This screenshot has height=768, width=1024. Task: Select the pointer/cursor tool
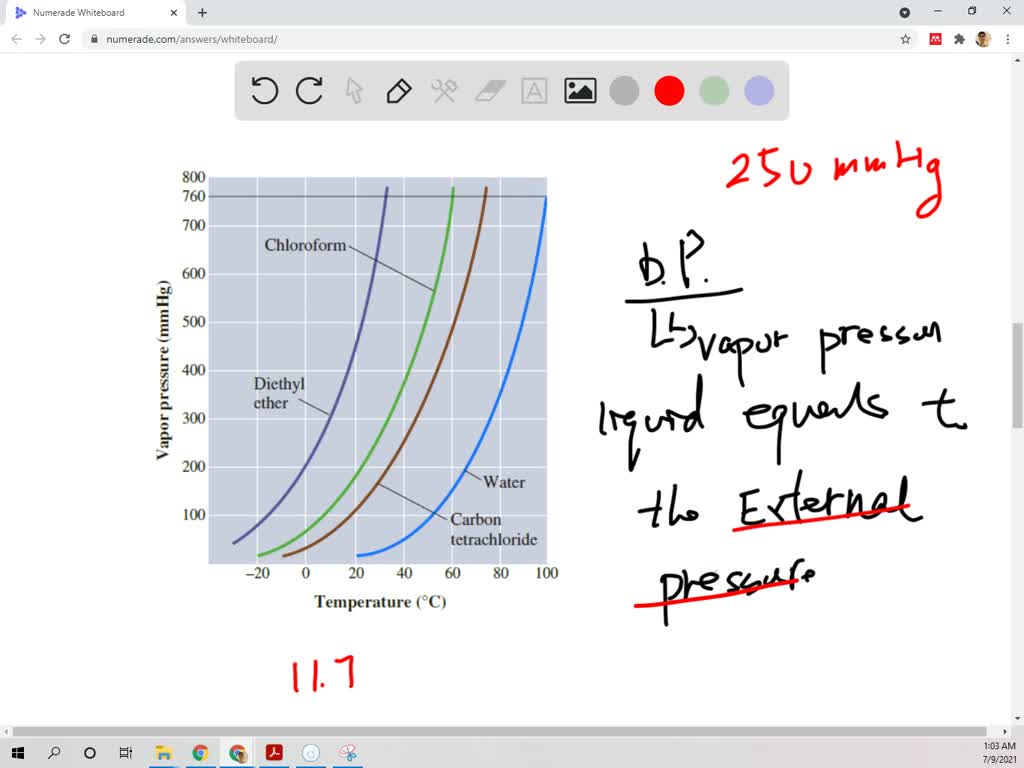(x=354, y=90)
